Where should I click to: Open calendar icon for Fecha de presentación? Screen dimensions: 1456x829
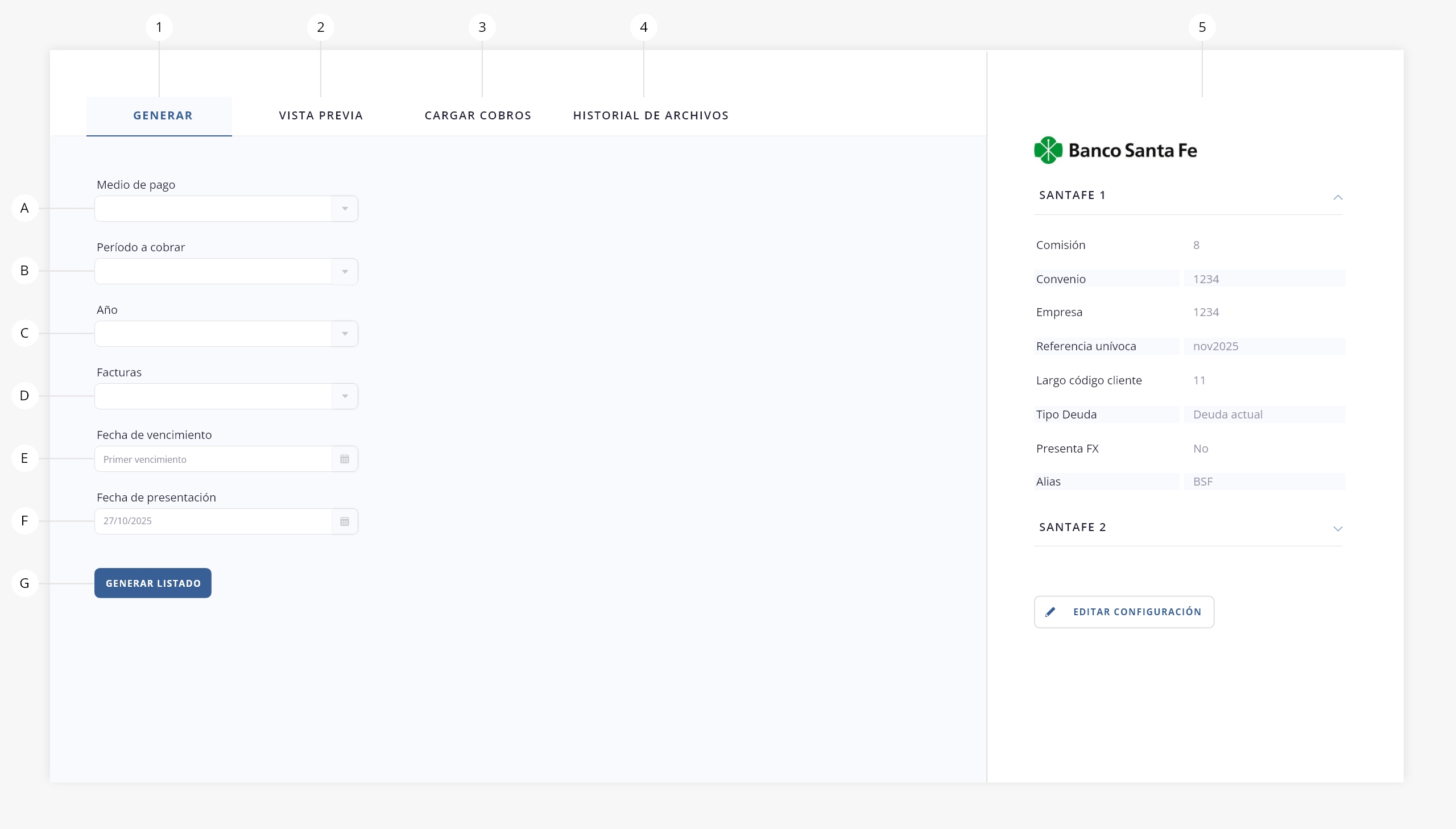click(x=345, y=521)
